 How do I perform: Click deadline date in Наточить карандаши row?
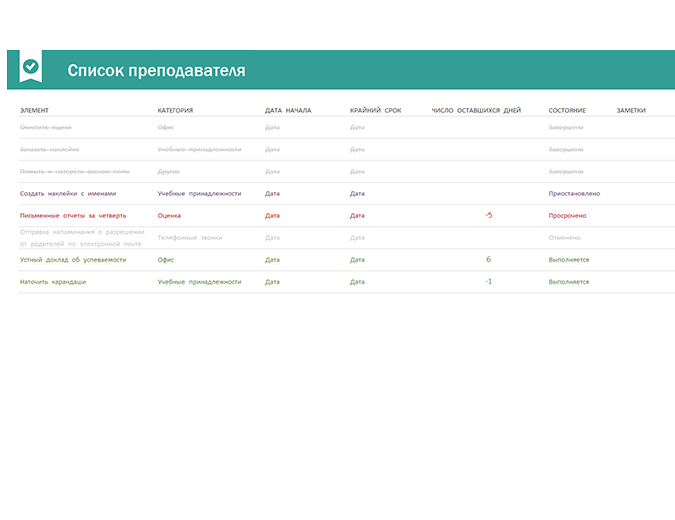[x=357, y=282]
